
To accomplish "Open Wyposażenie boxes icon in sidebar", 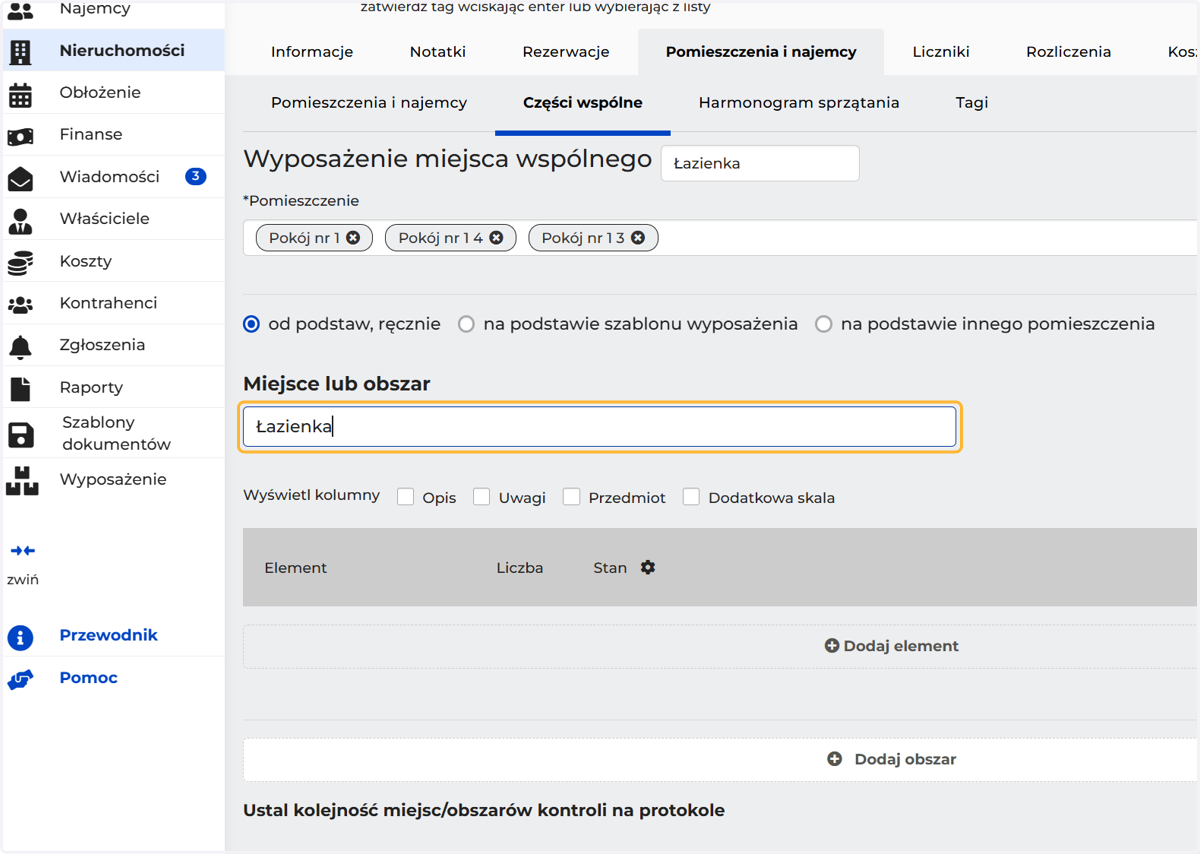I will pyautogui.click(x=21, y=481).
